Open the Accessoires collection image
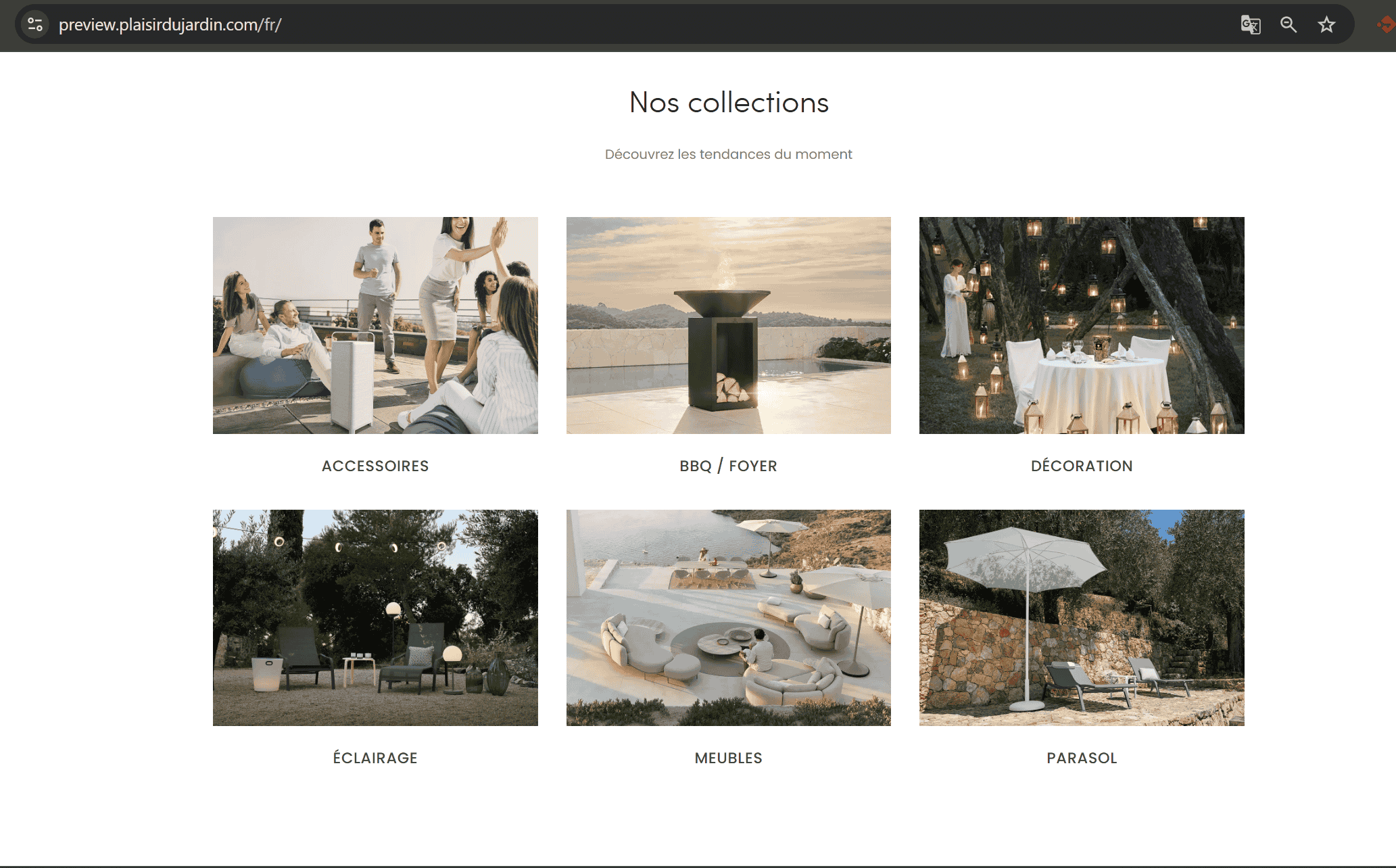Image resolution: width=1396 pixels, height=868 pixels. 375,325
